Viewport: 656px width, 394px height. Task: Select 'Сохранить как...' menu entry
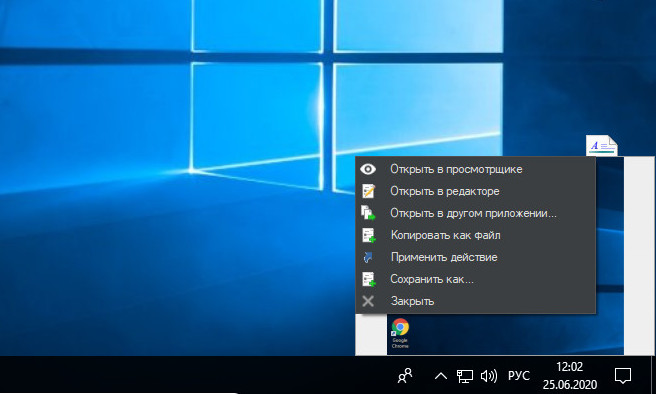(475, 279)
